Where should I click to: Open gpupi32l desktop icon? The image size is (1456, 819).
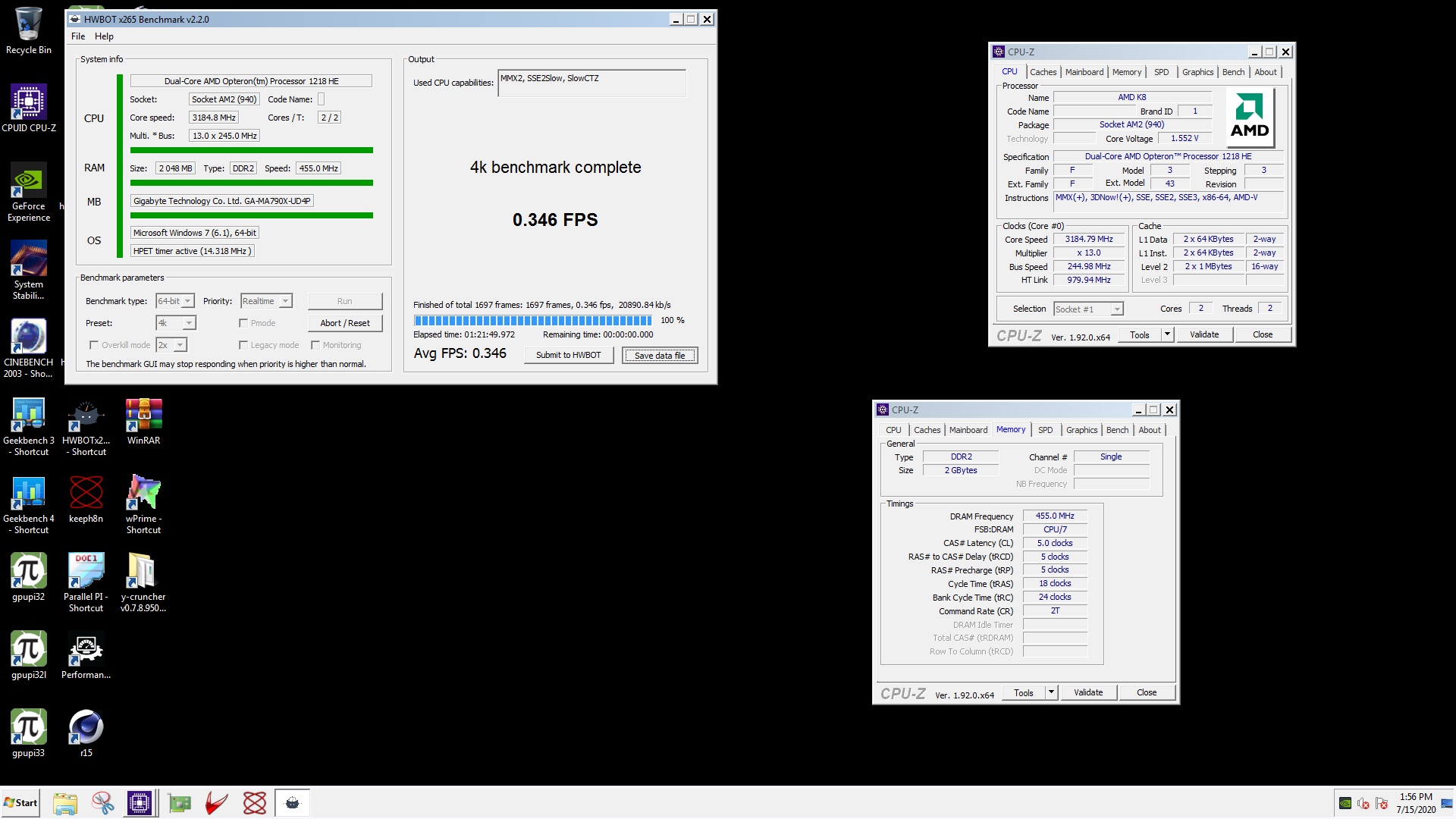29,655
